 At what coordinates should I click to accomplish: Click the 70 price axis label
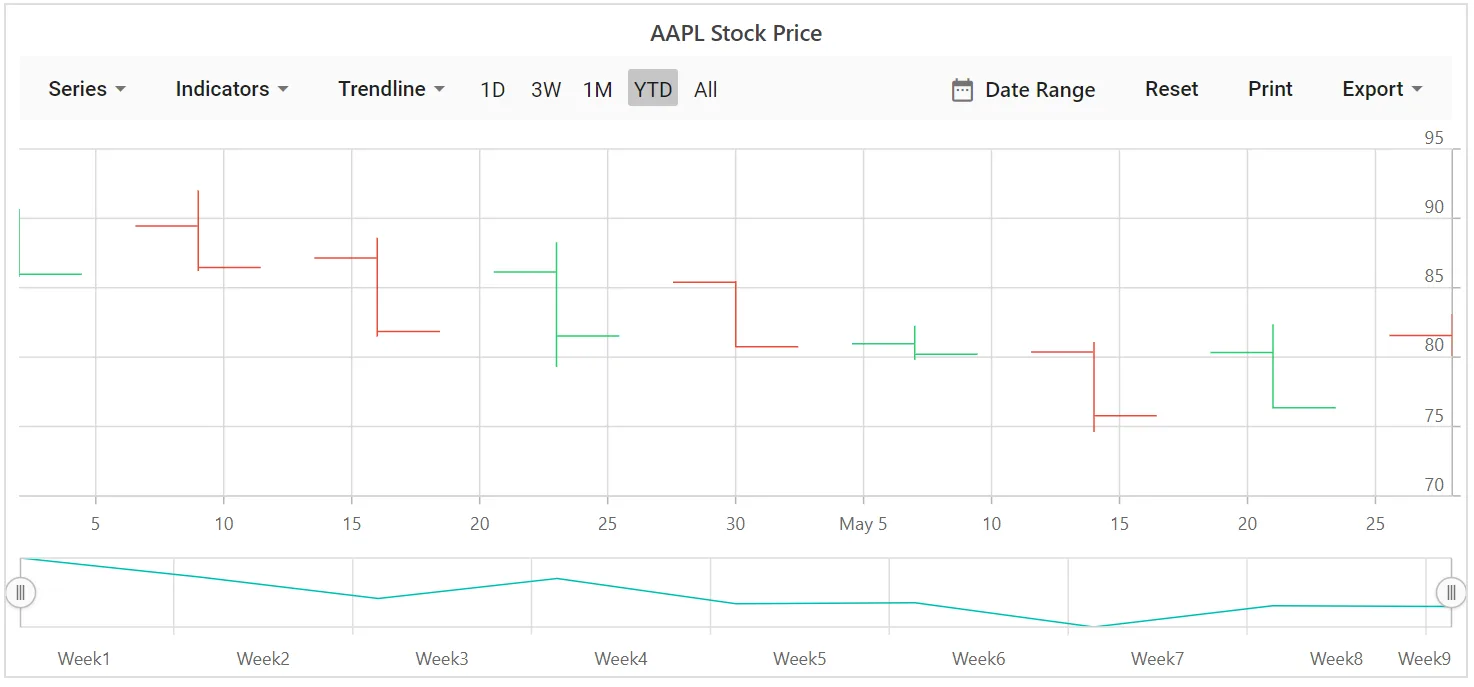tap(1434, 485)
